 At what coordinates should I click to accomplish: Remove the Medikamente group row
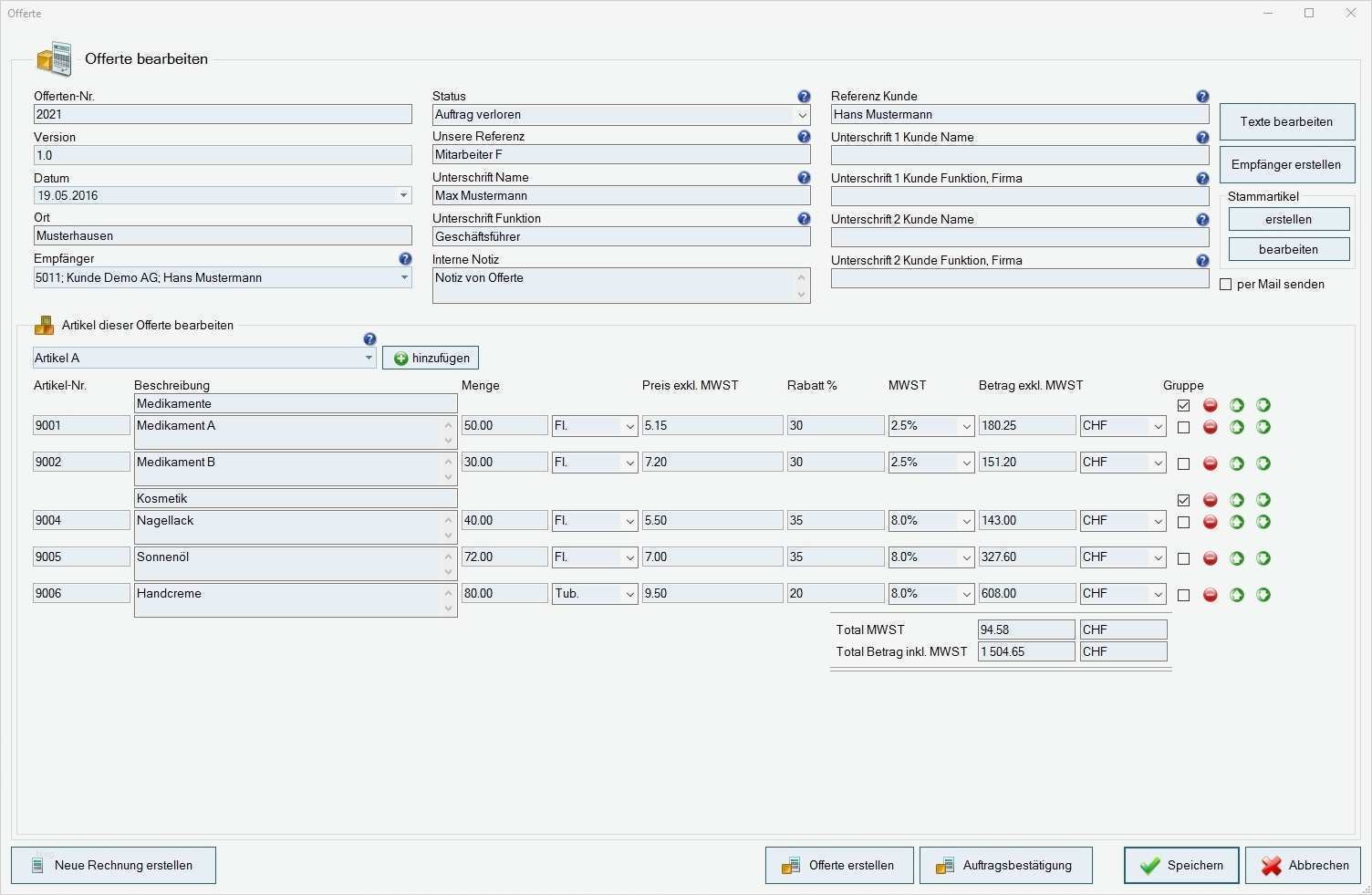coord(1210,405)
